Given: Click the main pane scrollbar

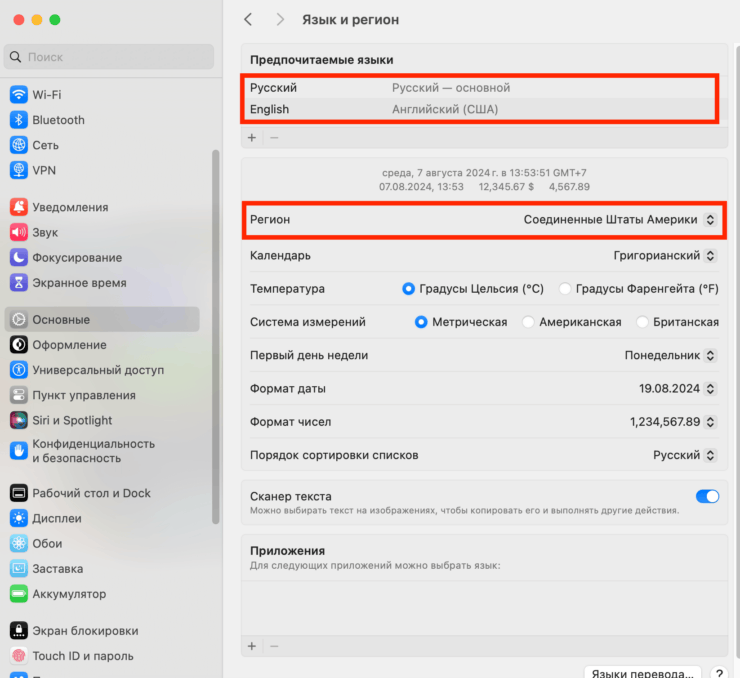Looking at the screenshot, I should click(737, 352).
